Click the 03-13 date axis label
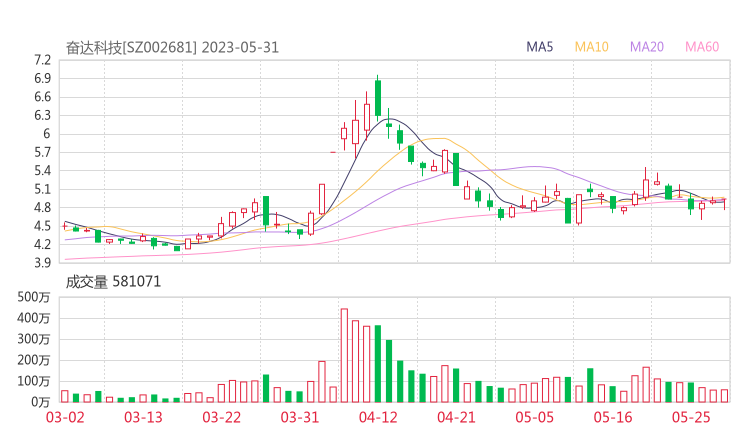Viewport: 740px width, 440px height. 143,418
